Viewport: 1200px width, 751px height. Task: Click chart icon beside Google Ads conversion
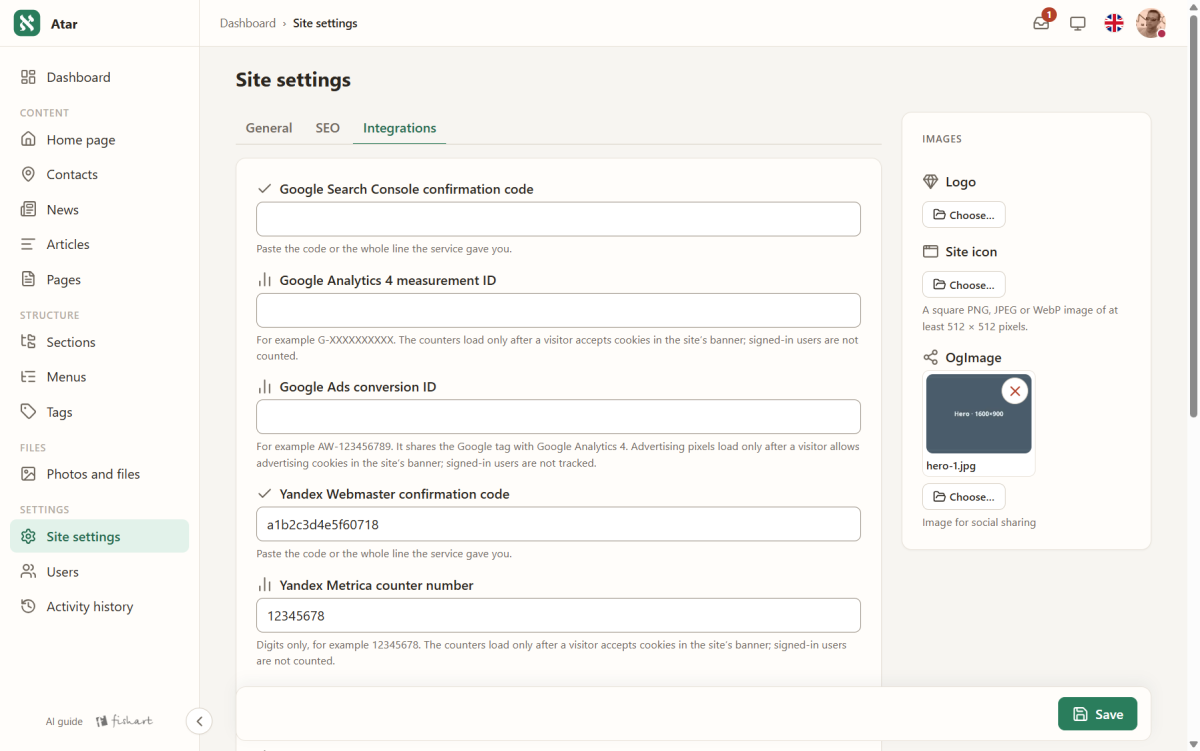coord(265,387)
